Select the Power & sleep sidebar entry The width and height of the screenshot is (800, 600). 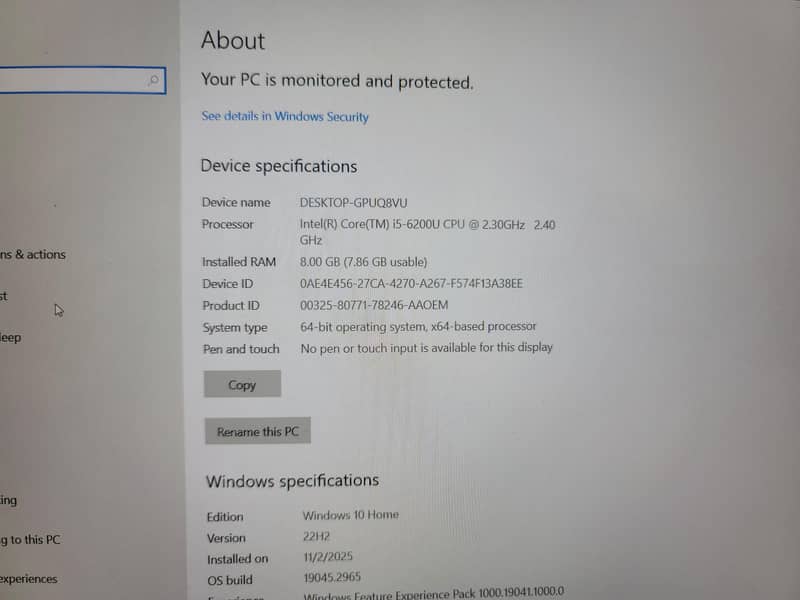[11, 338]
